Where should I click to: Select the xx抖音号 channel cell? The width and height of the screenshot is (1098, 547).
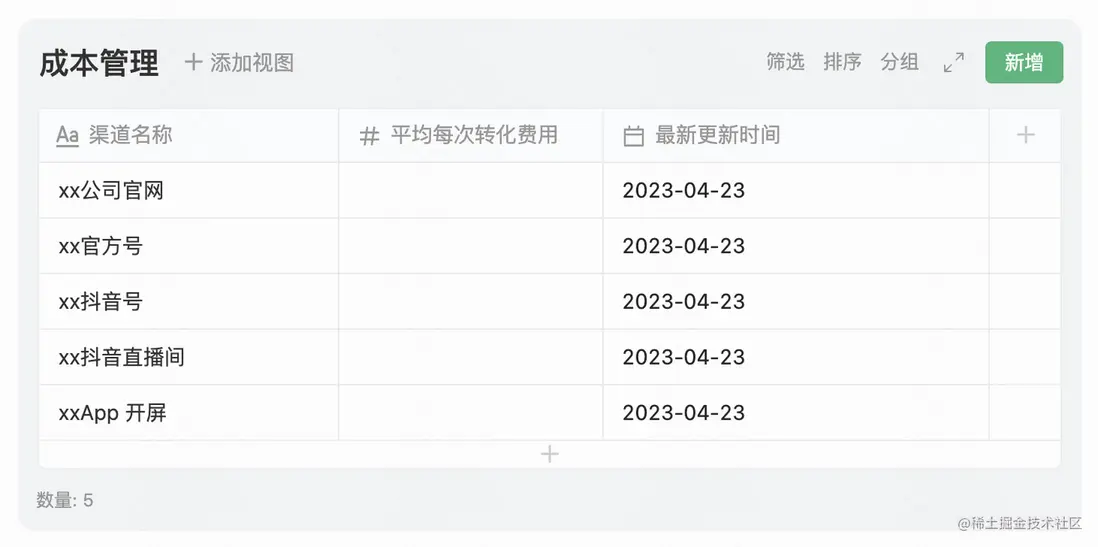pyautogui.click(x=101, y=301)
